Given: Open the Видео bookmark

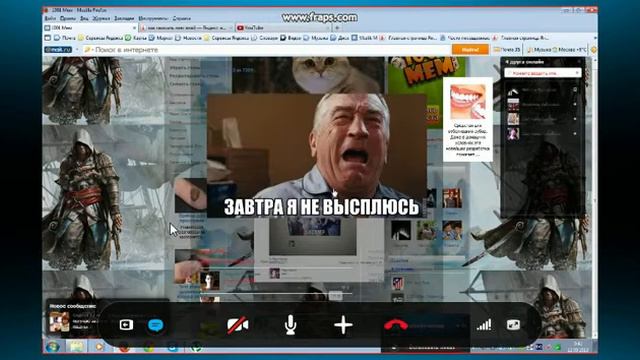Looking at the screenshot, I should 291,38.
